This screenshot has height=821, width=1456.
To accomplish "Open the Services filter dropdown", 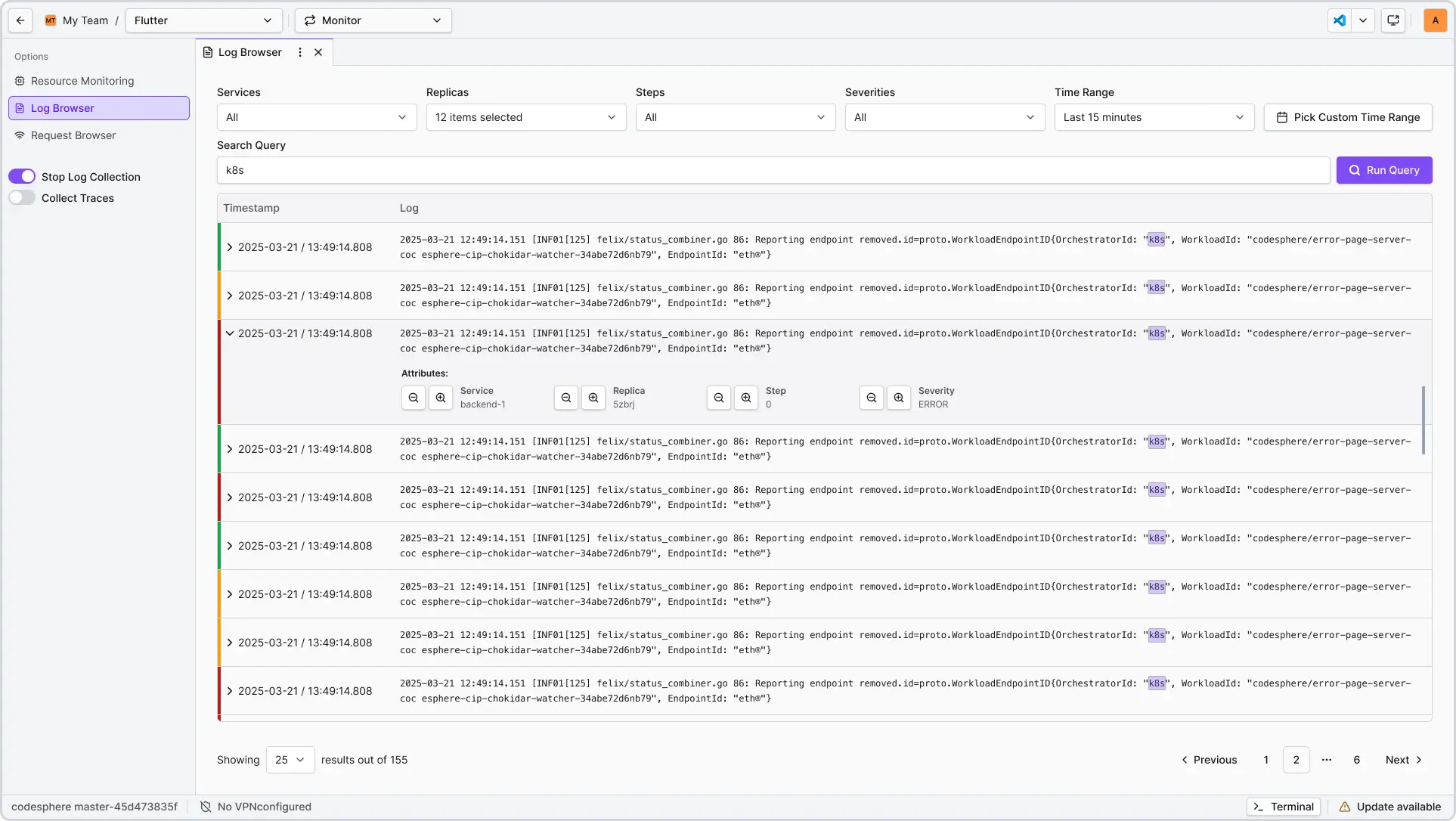I will tap(316, 117).
